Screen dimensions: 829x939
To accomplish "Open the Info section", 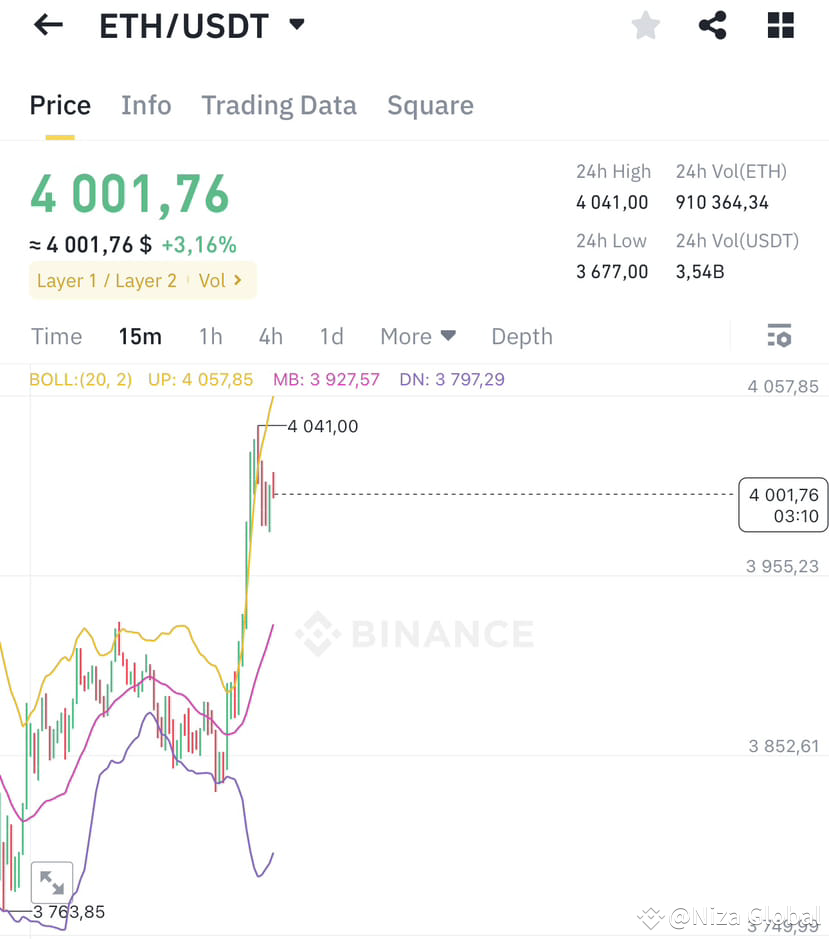I will coord(146,105).
